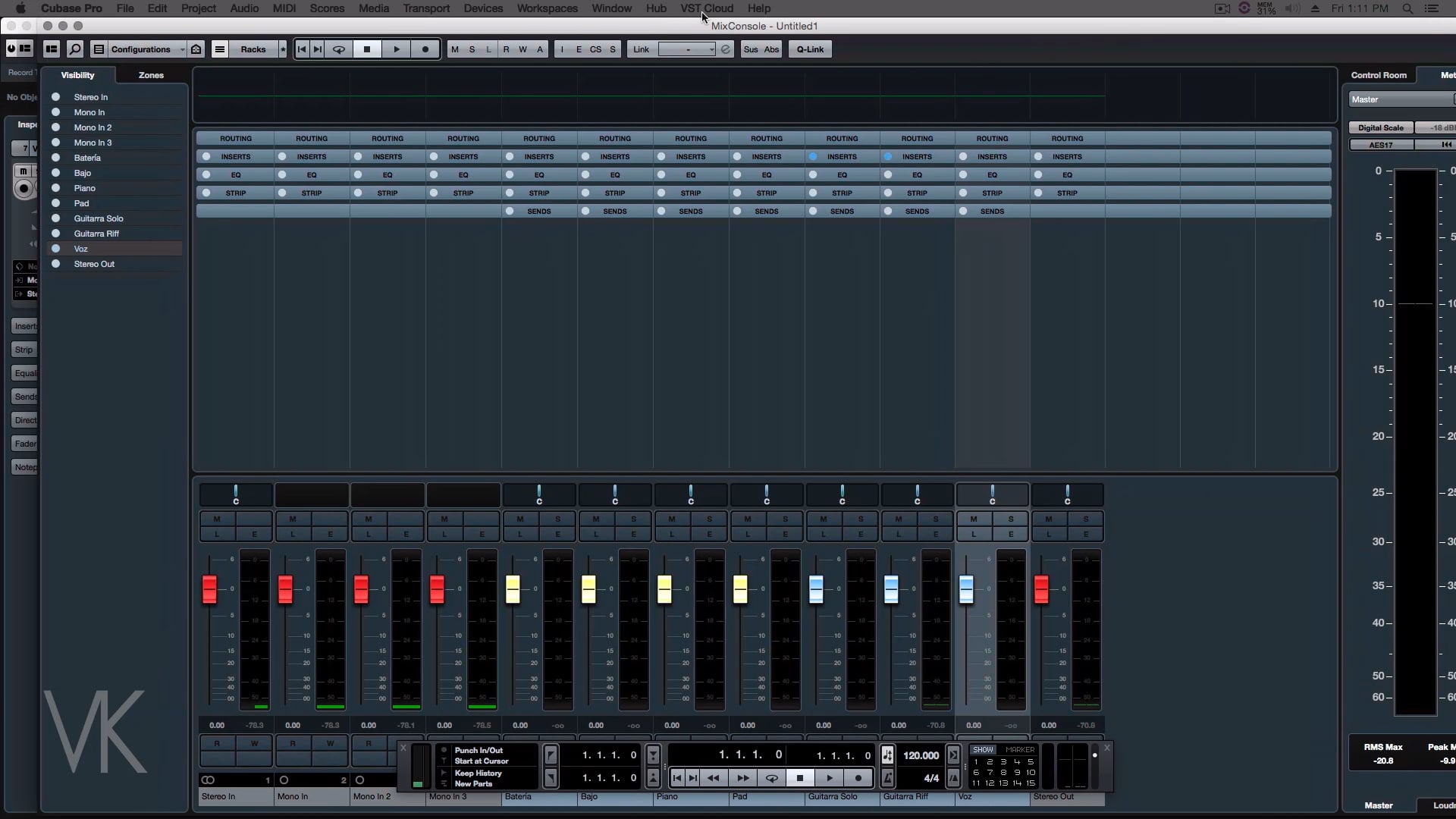Switch to the Zones tab
Viewport: 1456px width, 819px height.
[151, 75]
